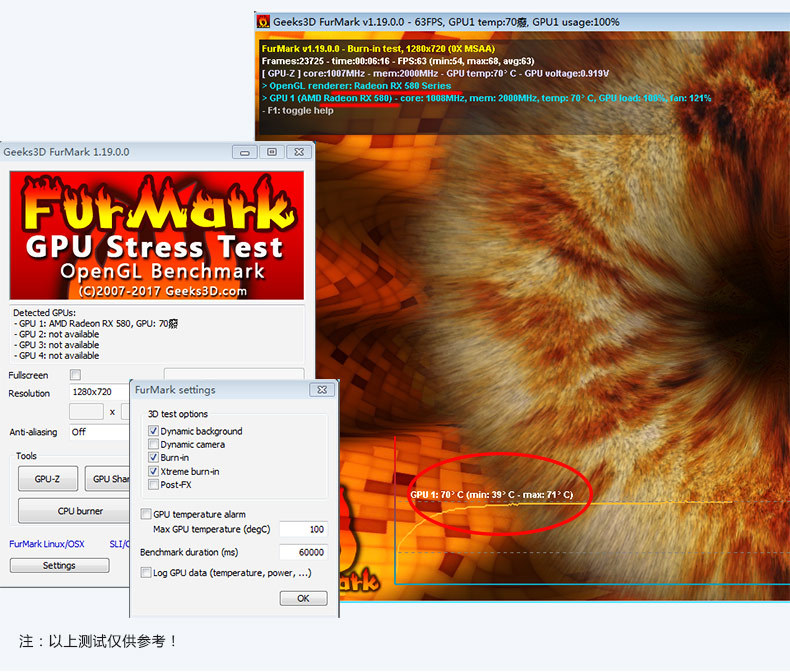Minimize the Geeks3D FurMark 1.19.0.0 launcher window
The width and height of the screenshot is (790, 672).
click(245, 152)
